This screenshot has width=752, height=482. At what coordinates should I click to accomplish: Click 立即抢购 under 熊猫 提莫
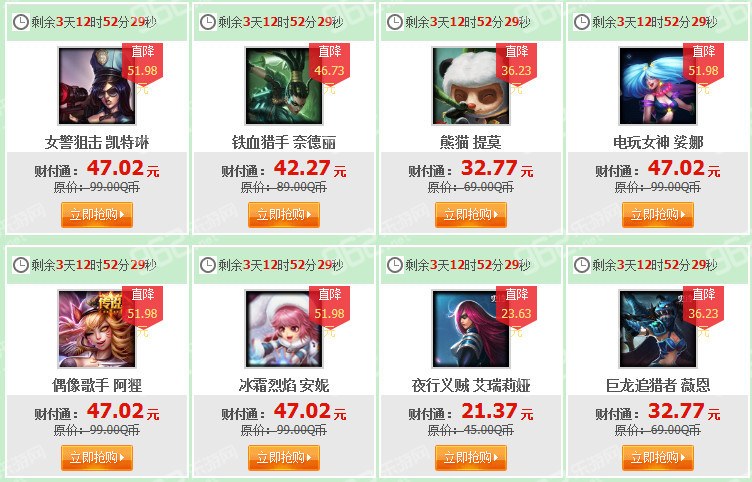point(471,214)
